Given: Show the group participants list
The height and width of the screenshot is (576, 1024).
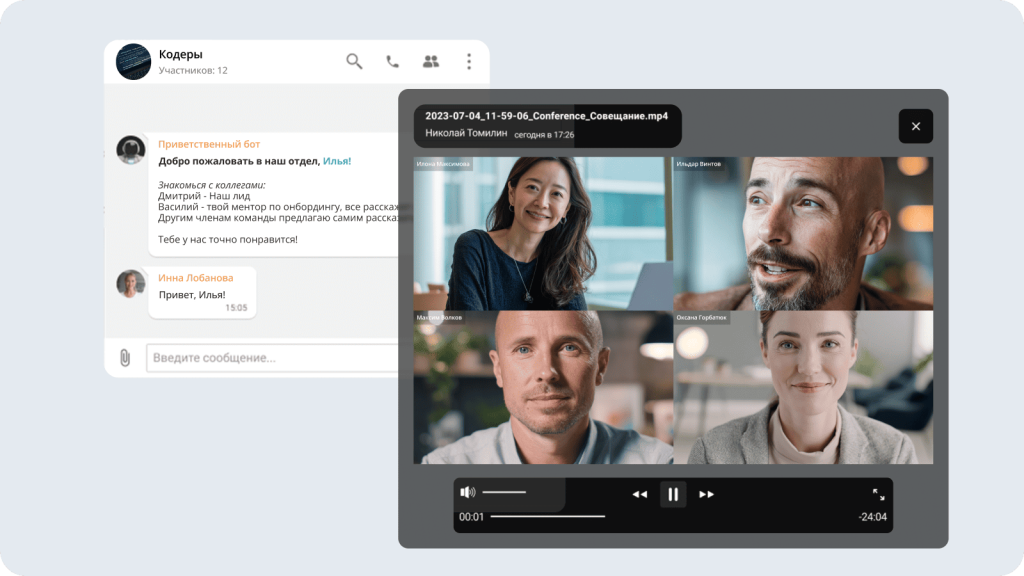Looking at the screenshot, I should [x=431, y=61].
